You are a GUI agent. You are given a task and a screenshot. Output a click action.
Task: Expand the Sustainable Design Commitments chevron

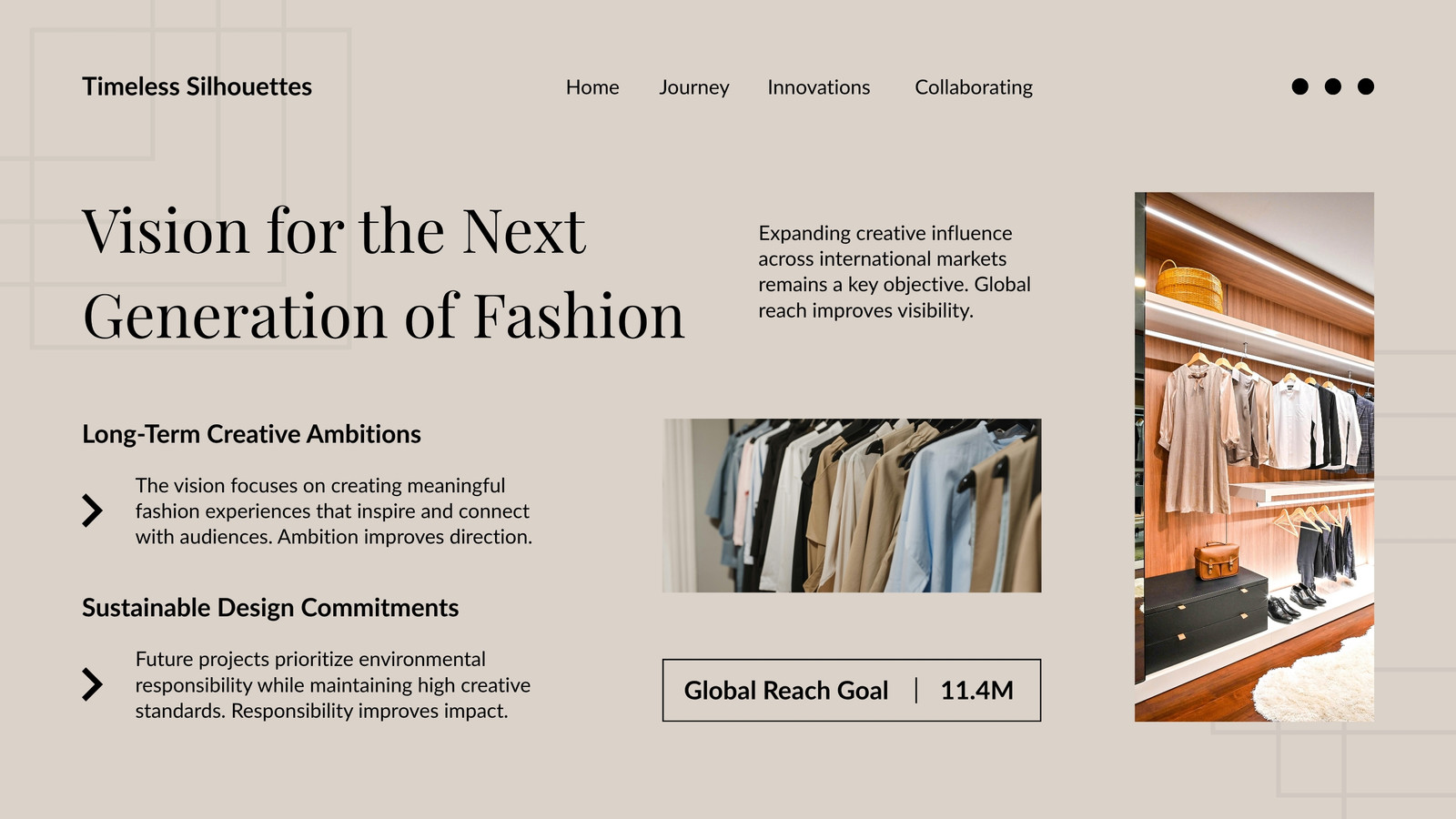tap(92, 684)
